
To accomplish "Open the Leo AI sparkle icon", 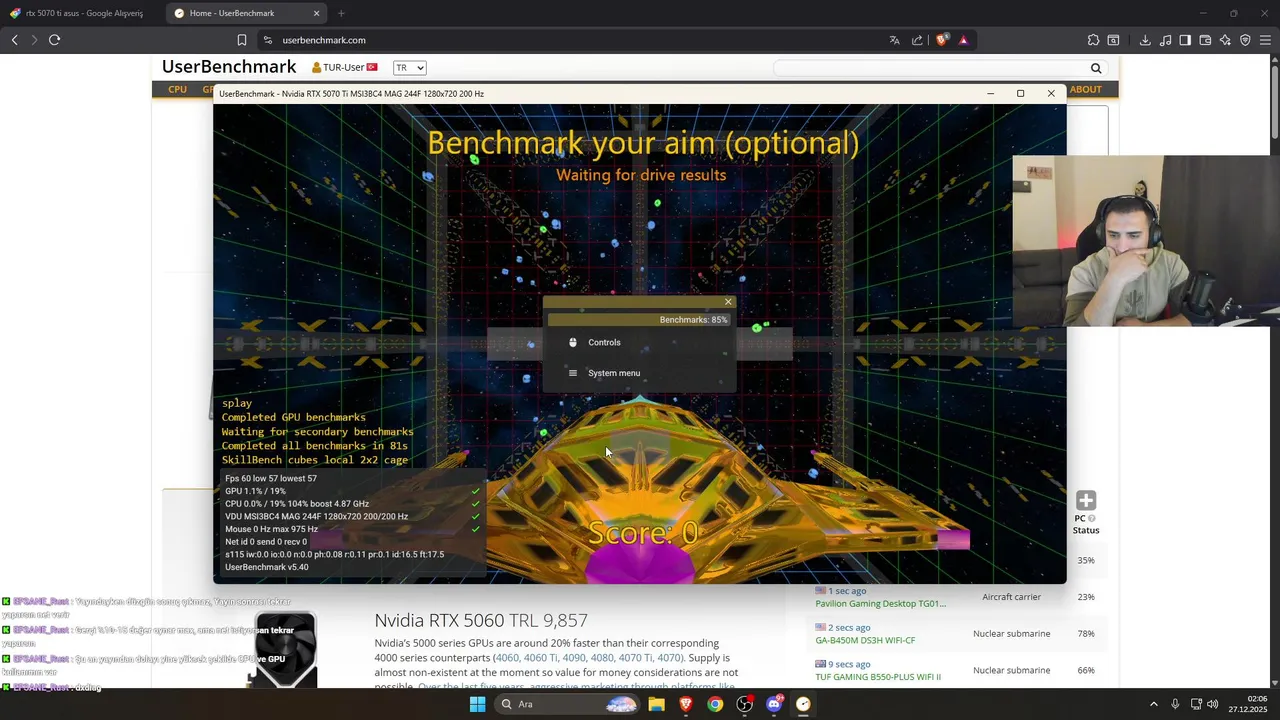I will click(x=1225, y=40).
